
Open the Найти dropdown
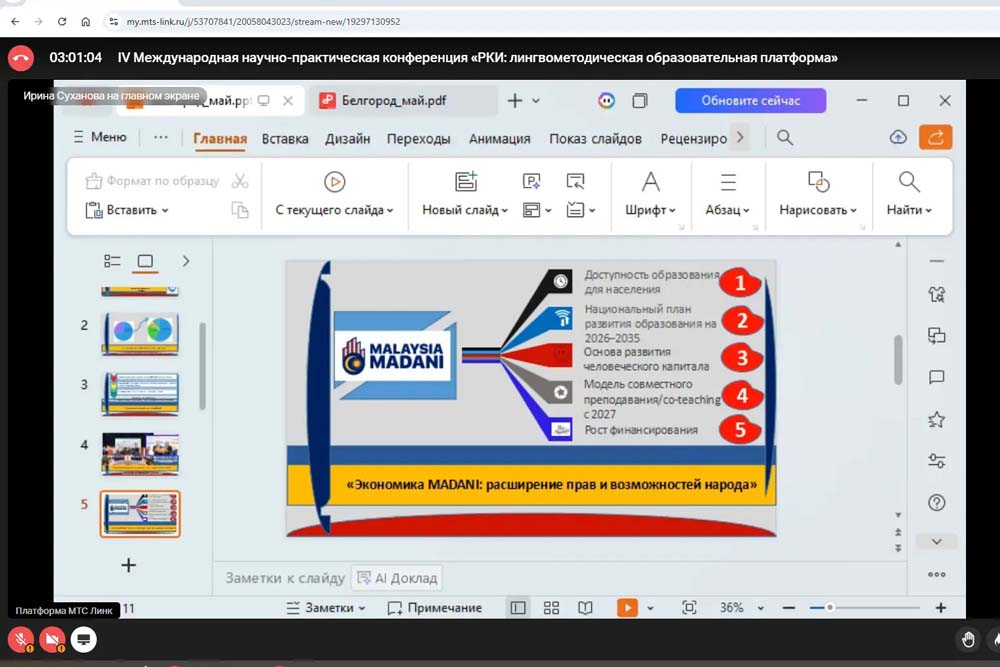click(909, 210)
